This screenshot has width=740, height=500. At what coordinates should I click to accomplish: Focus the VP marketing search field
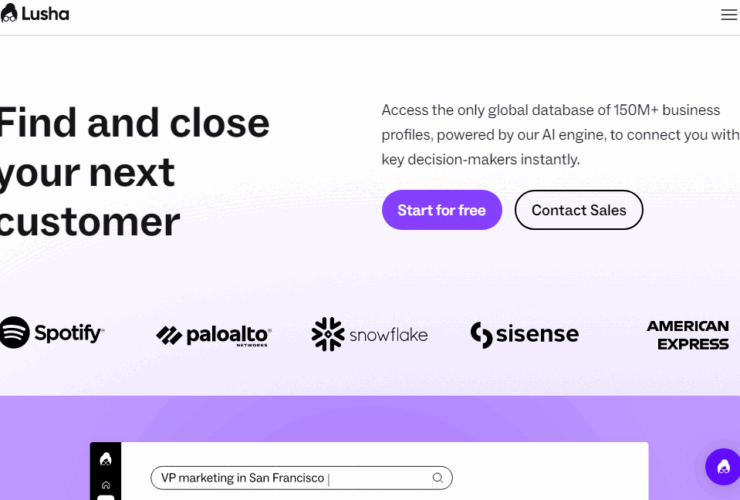click(x=302, y=478)
